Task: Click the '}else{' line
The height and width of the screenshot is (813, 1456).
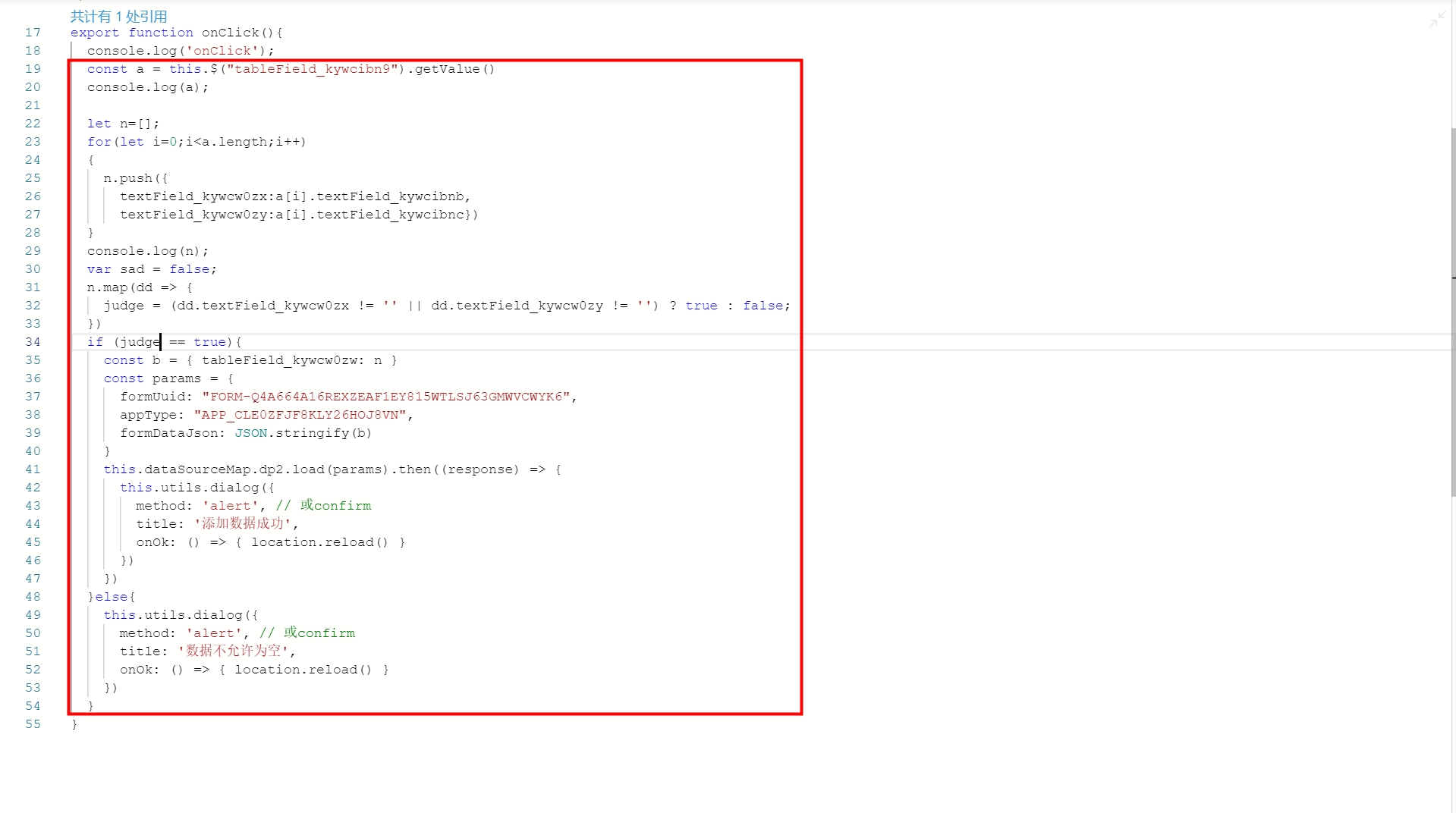Action: click(x=111, y=597)
